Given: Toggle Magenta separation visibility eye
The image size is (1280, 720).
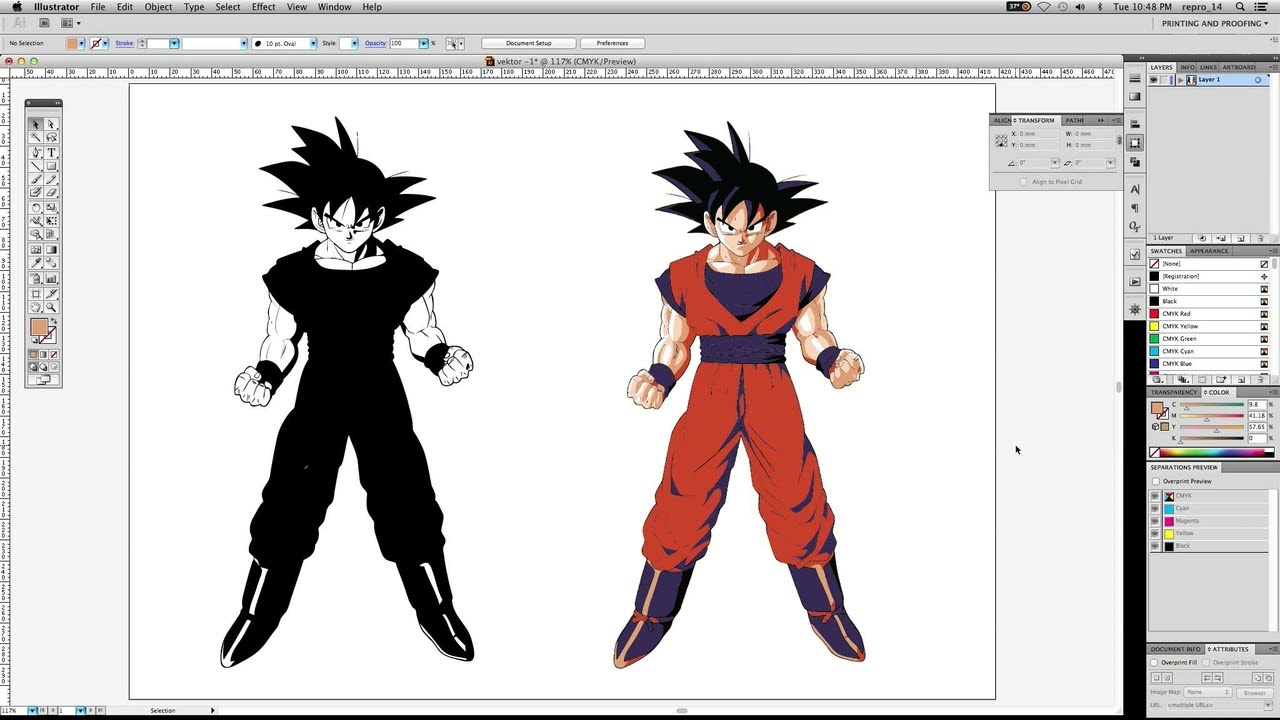Looking at the screenshot, I should pyautogui.click(x=1155, y=521).
